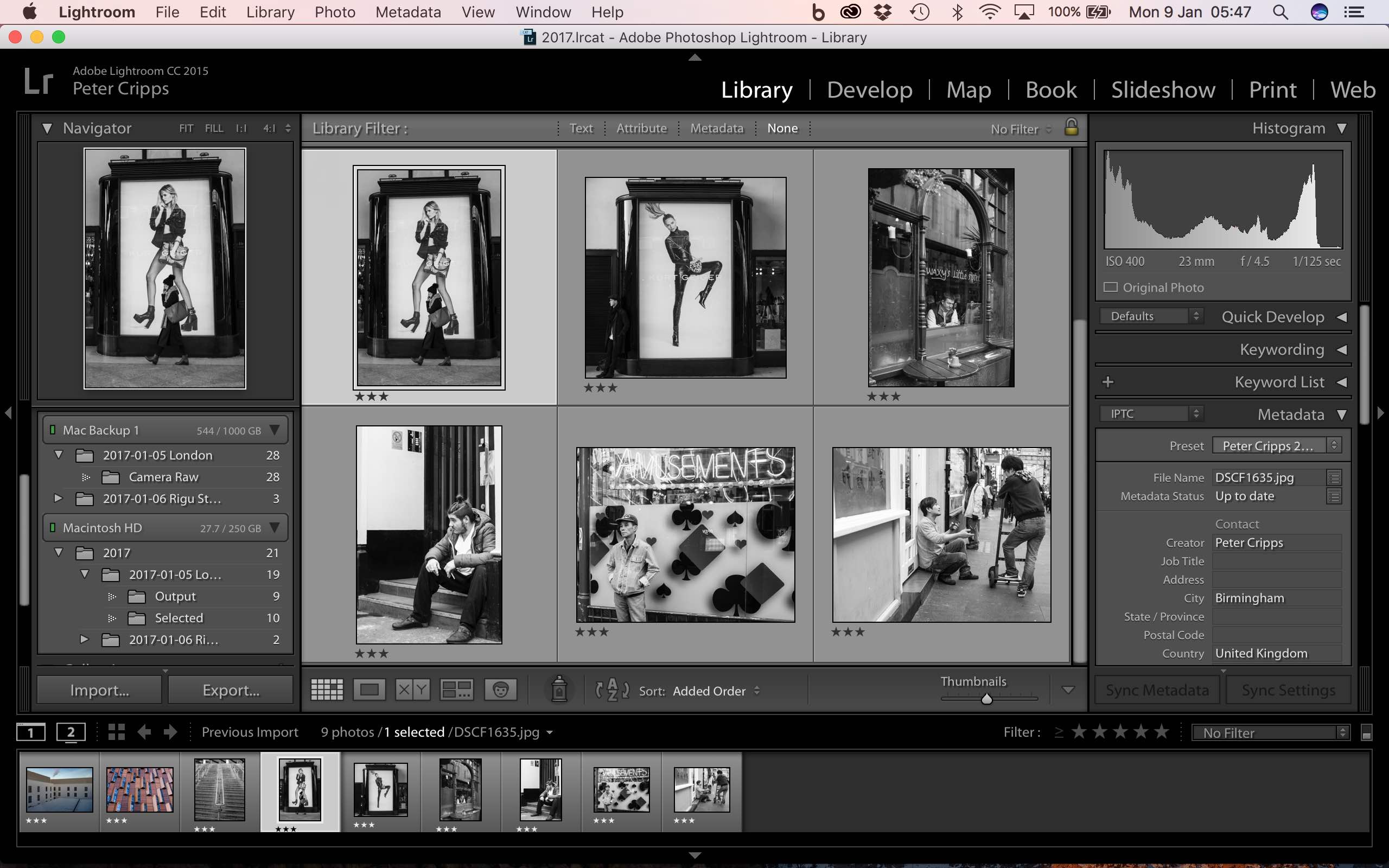This screenshot has width=1389, height=868.
Task: Click the Export button
Action: [x=230, y=690]
